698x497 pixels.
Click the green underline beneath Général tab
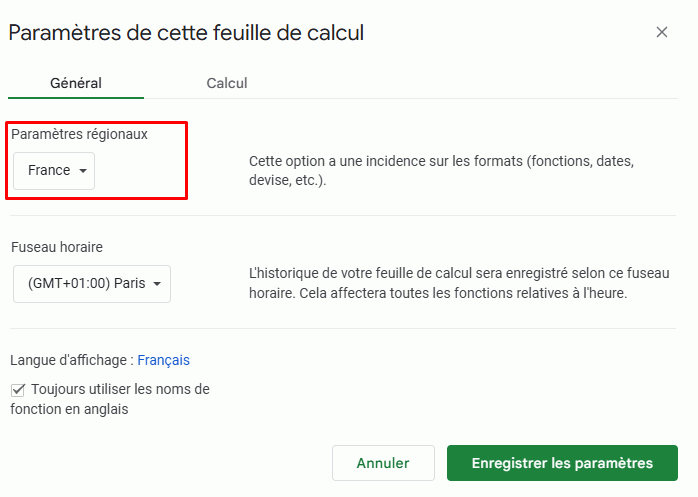point(76,97)
